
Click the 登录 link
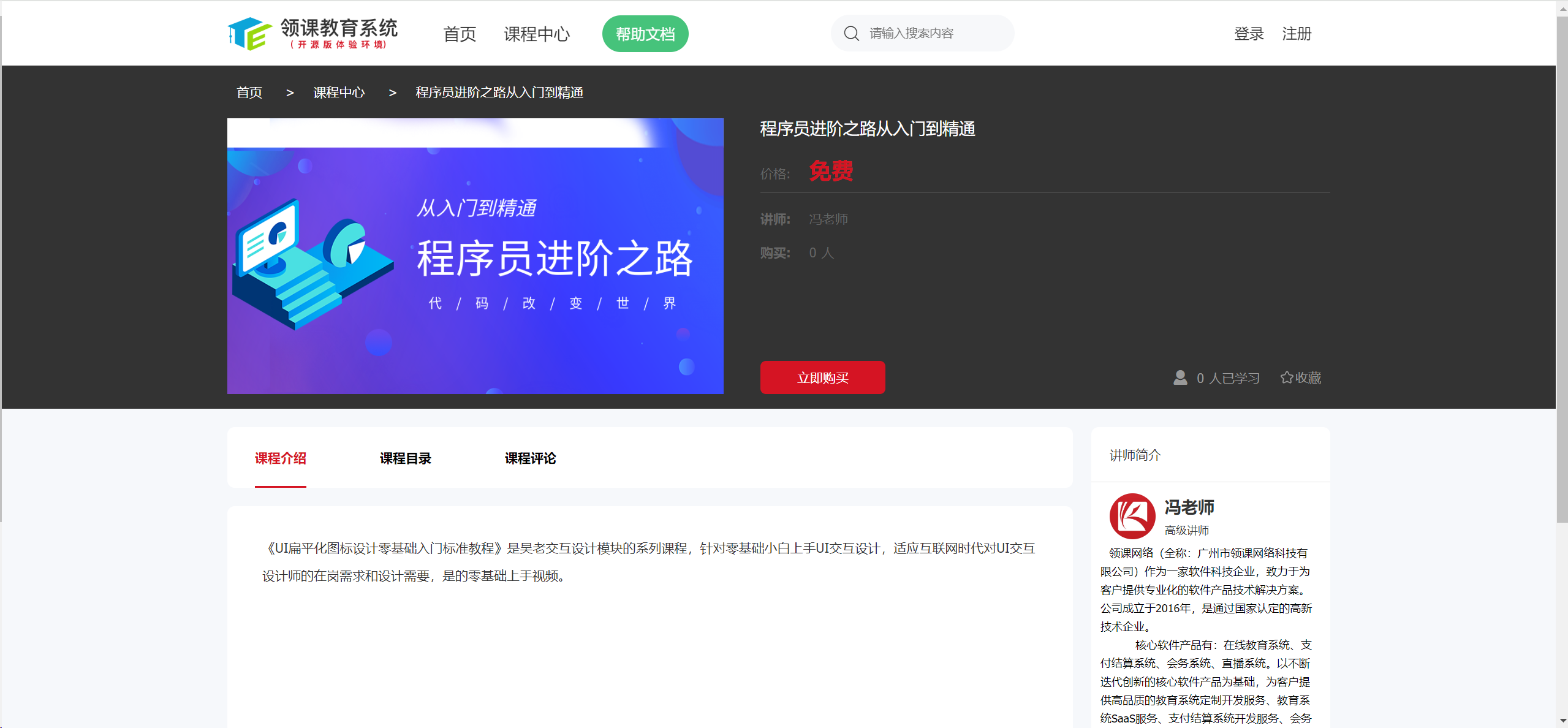click(1249, 34)
